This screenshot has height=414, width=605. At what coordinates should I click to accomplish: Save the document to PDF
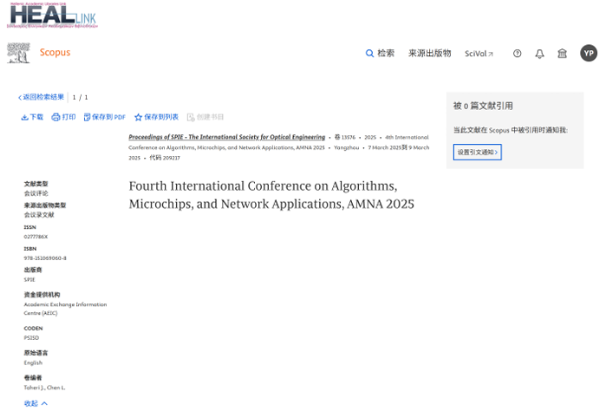click(105, 117)
